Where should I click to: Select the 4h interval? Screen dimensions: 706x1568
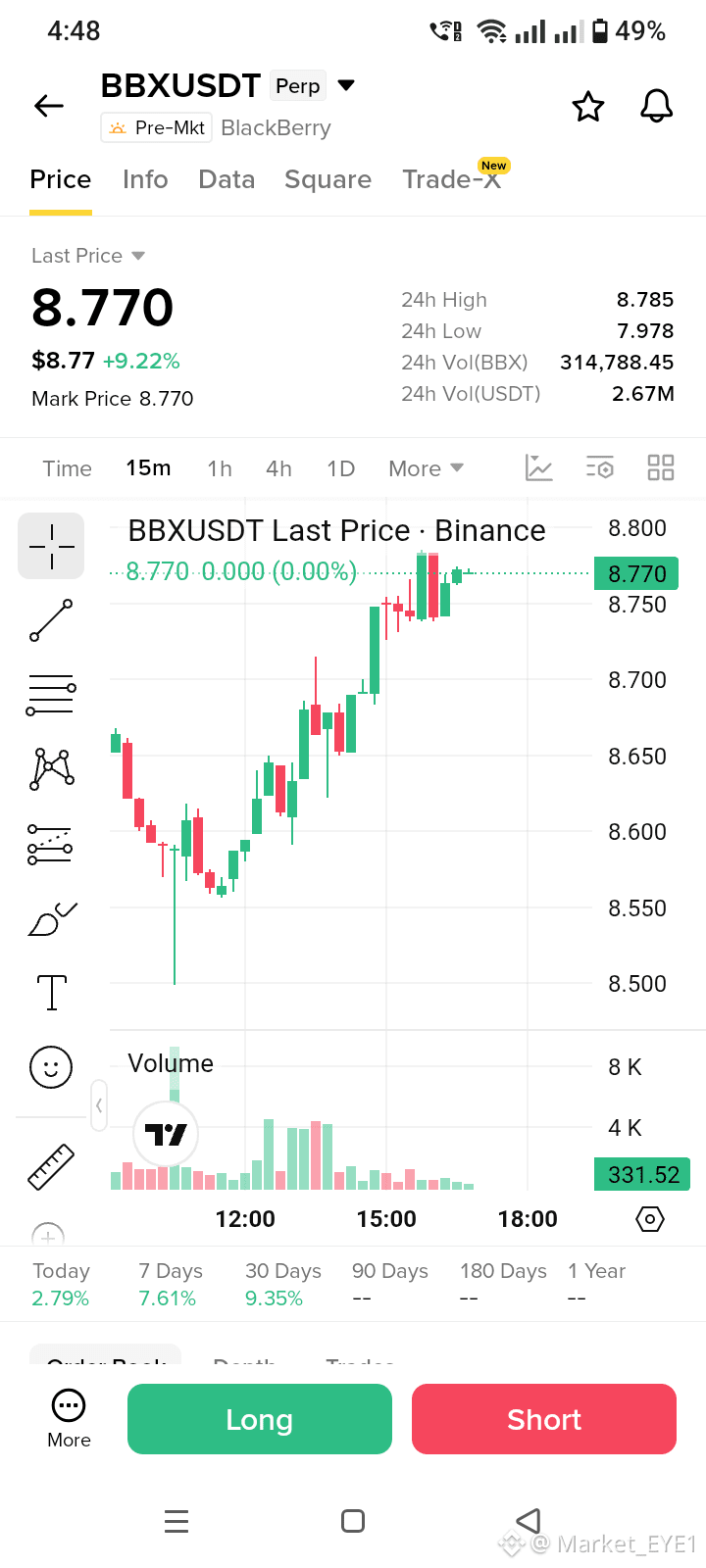tap(278, 468)
